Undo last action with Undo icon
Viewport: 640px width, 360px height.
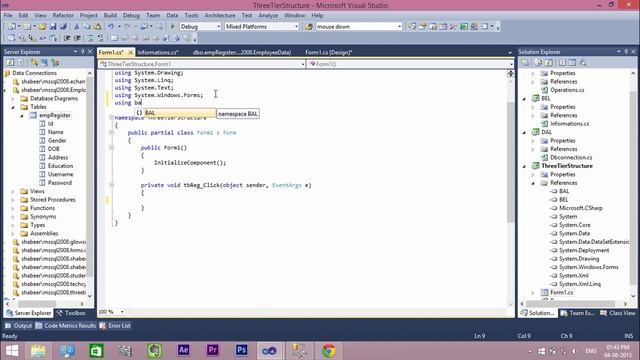click(x=111, y=27)
